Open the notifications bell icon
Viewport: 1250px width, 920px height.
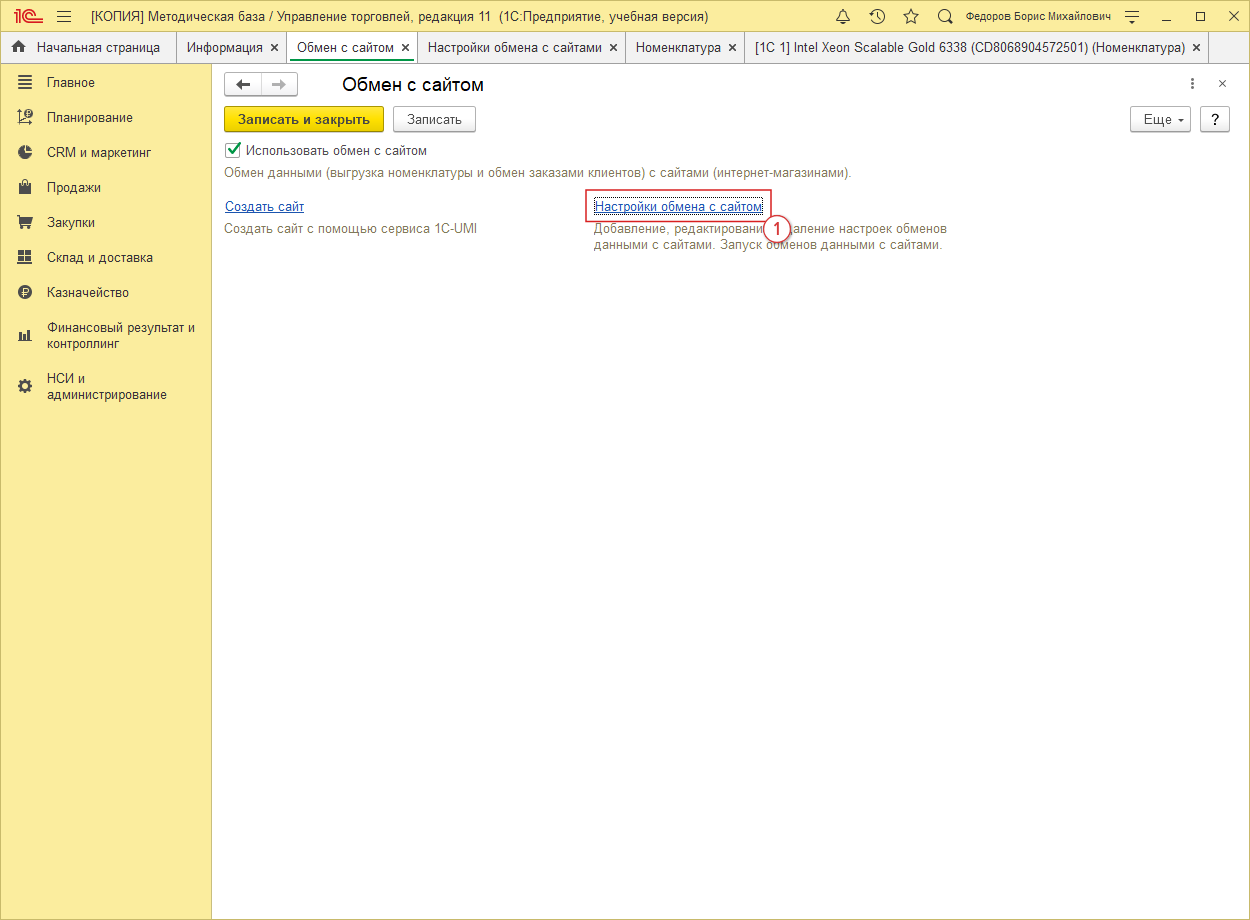[x=843, y=17]
